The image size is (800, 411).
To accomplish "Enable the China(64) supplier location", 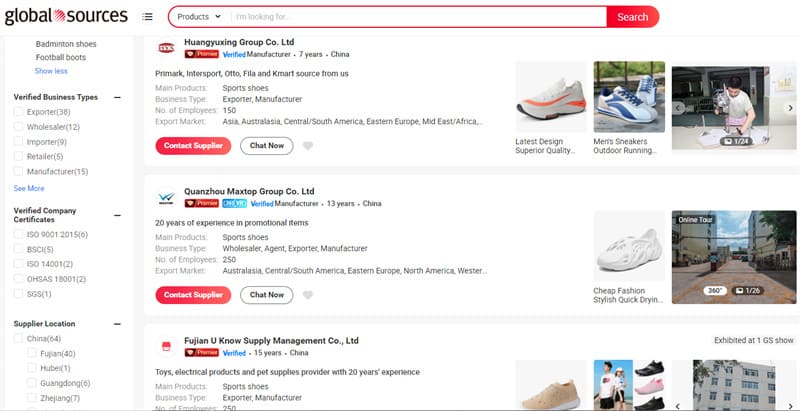I will click(x=19, y=339).
